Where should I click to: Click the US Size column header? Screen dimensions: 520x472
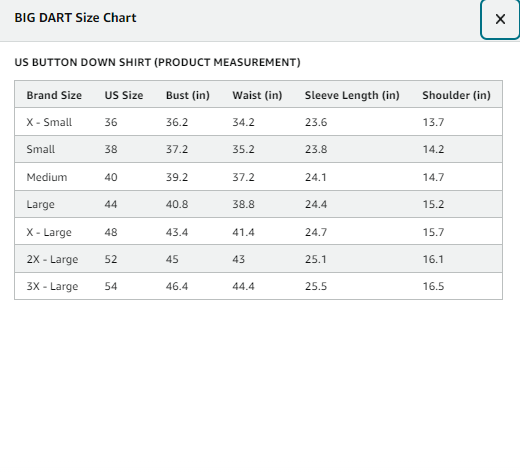[x=124, y=95]
